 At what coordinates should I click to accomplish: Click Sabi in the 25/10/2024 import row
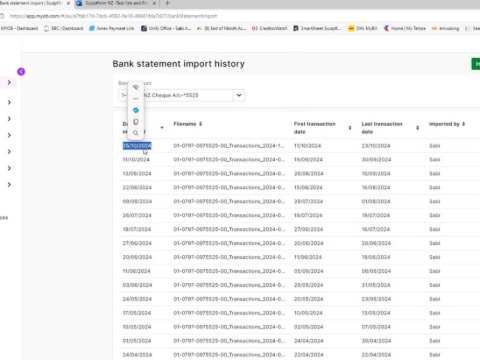435,146
